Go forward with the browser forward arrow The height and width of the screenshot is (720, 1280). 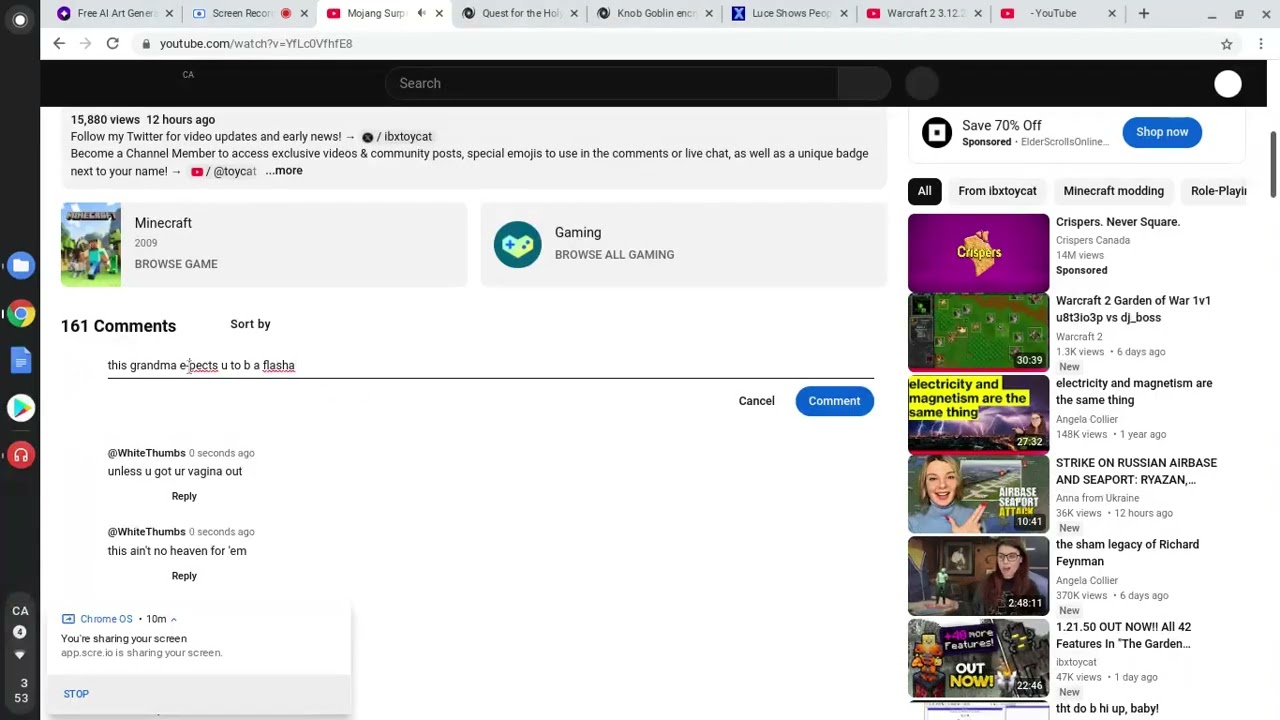point(86,43)
